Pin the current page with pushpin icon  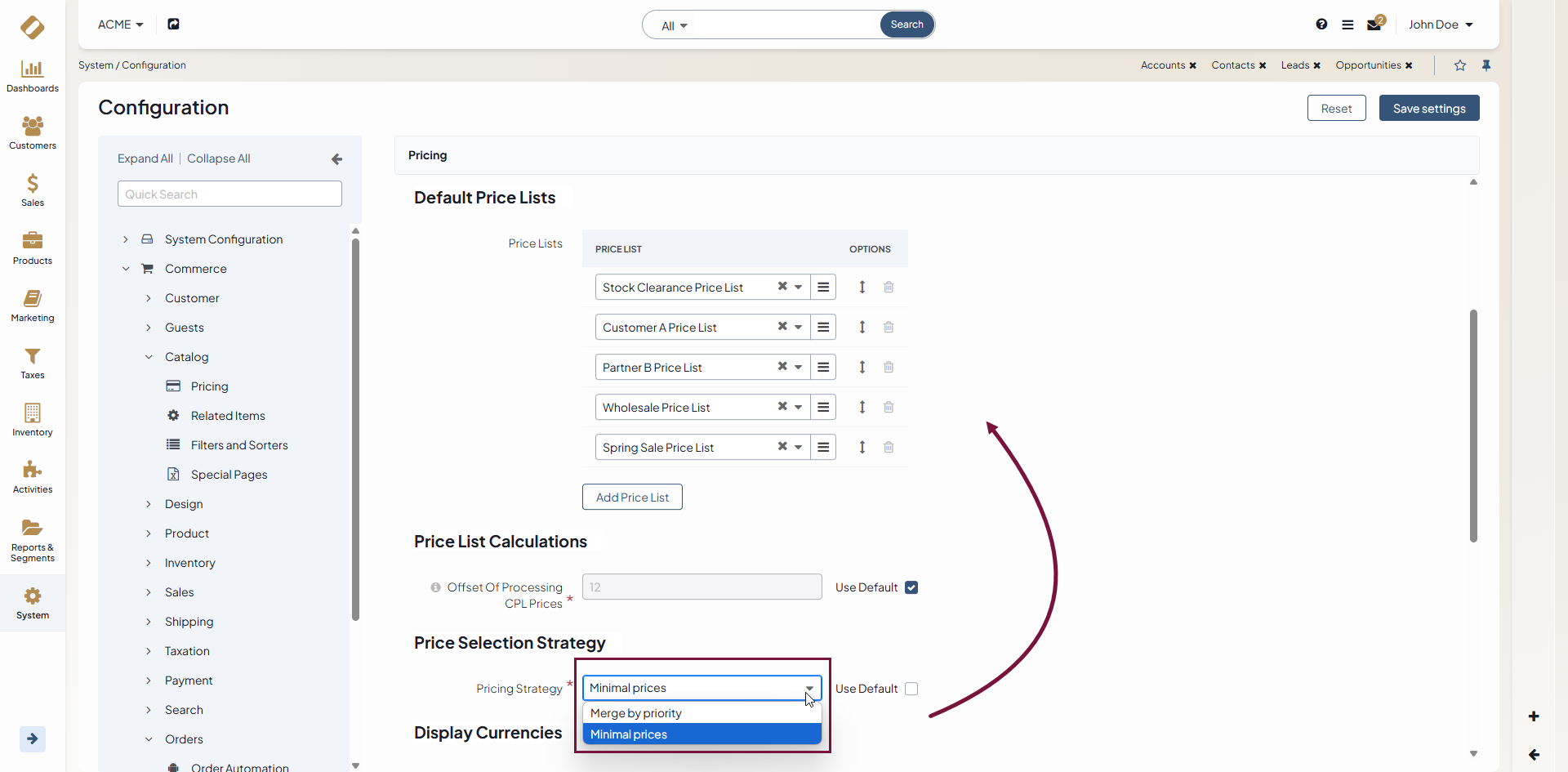point(1486,65)
